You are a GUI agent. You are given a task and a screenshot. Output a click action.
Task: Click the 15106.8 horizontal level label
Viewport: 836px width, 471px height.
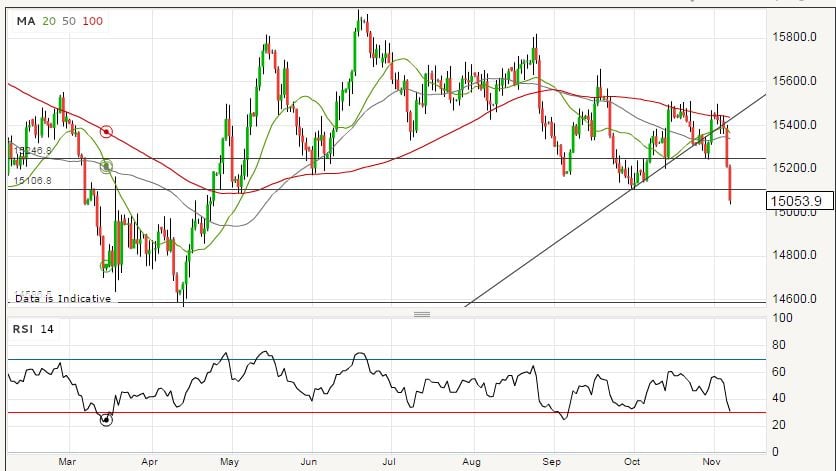click(x=31, y=182)
